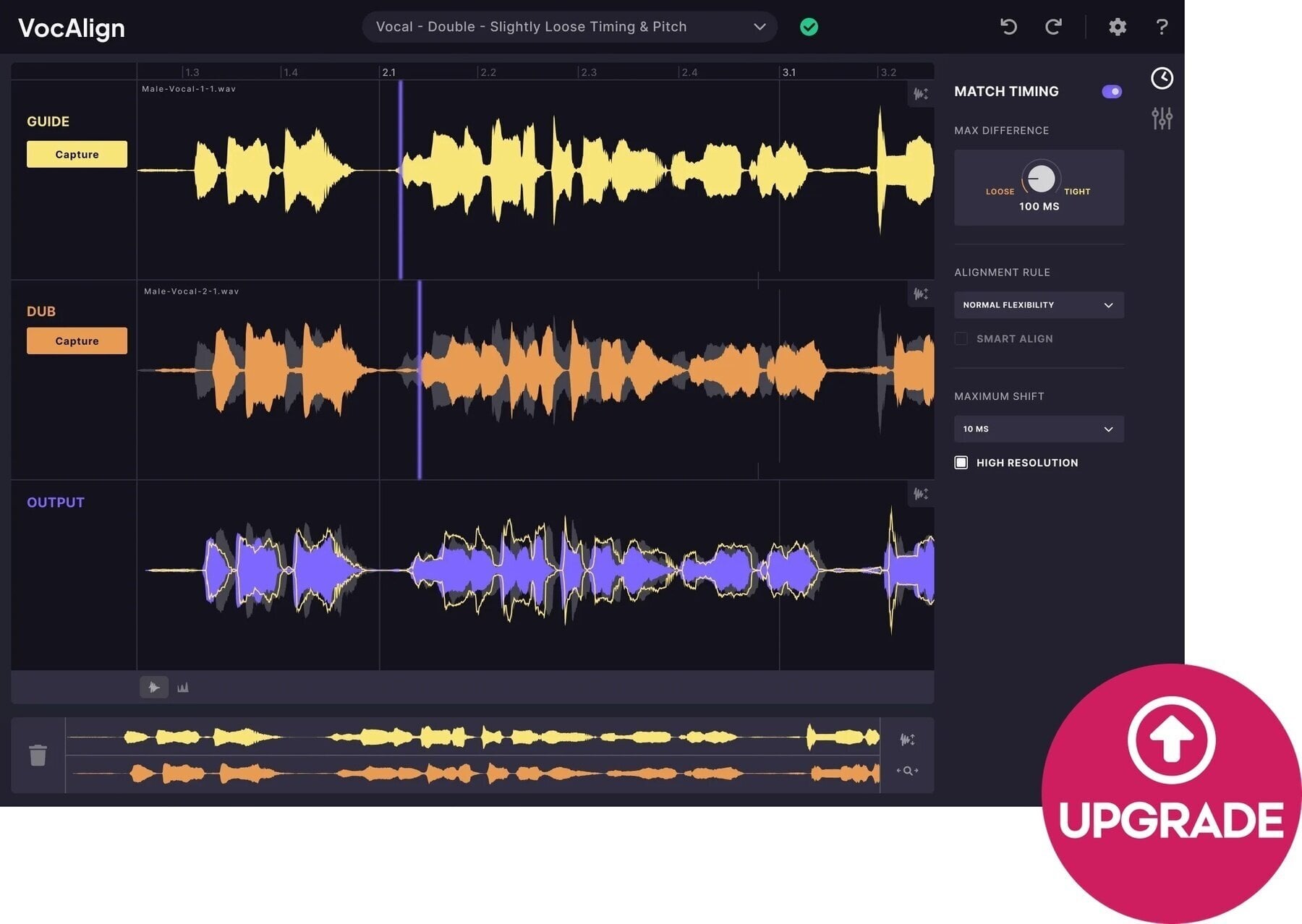Toggle the Match Timing switch
Viewport: 1302px width, 924px height.
(x=1112, y=91)
